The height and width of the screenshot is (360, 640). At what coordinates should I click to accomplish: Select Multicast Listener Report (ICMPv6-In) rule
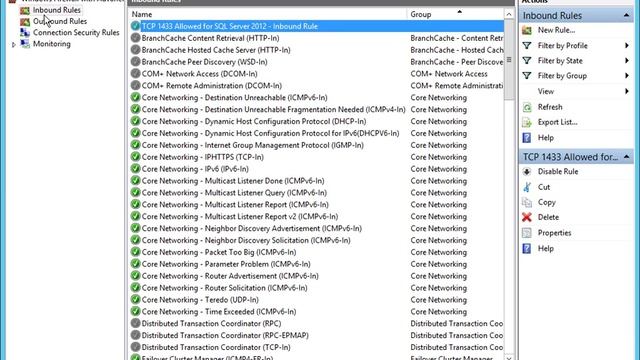235,204
